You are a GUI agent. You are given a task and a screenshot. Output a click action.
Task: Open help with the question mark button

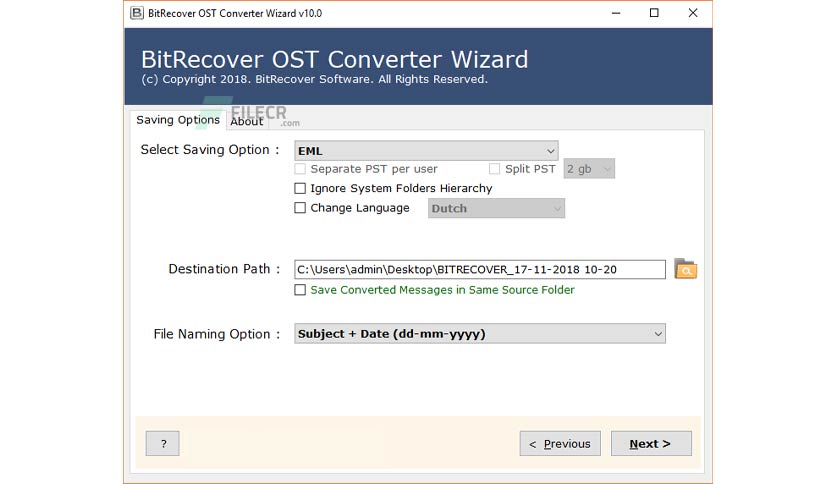(163, 443)
